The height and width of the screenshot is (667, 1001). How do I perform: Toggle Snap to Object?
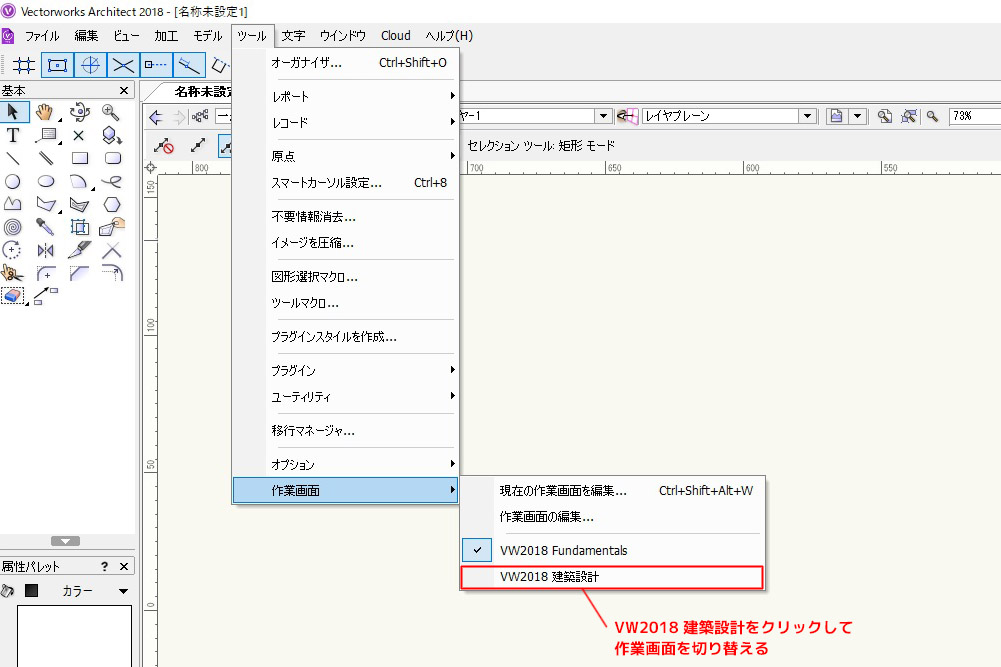(x=57, y=65)
